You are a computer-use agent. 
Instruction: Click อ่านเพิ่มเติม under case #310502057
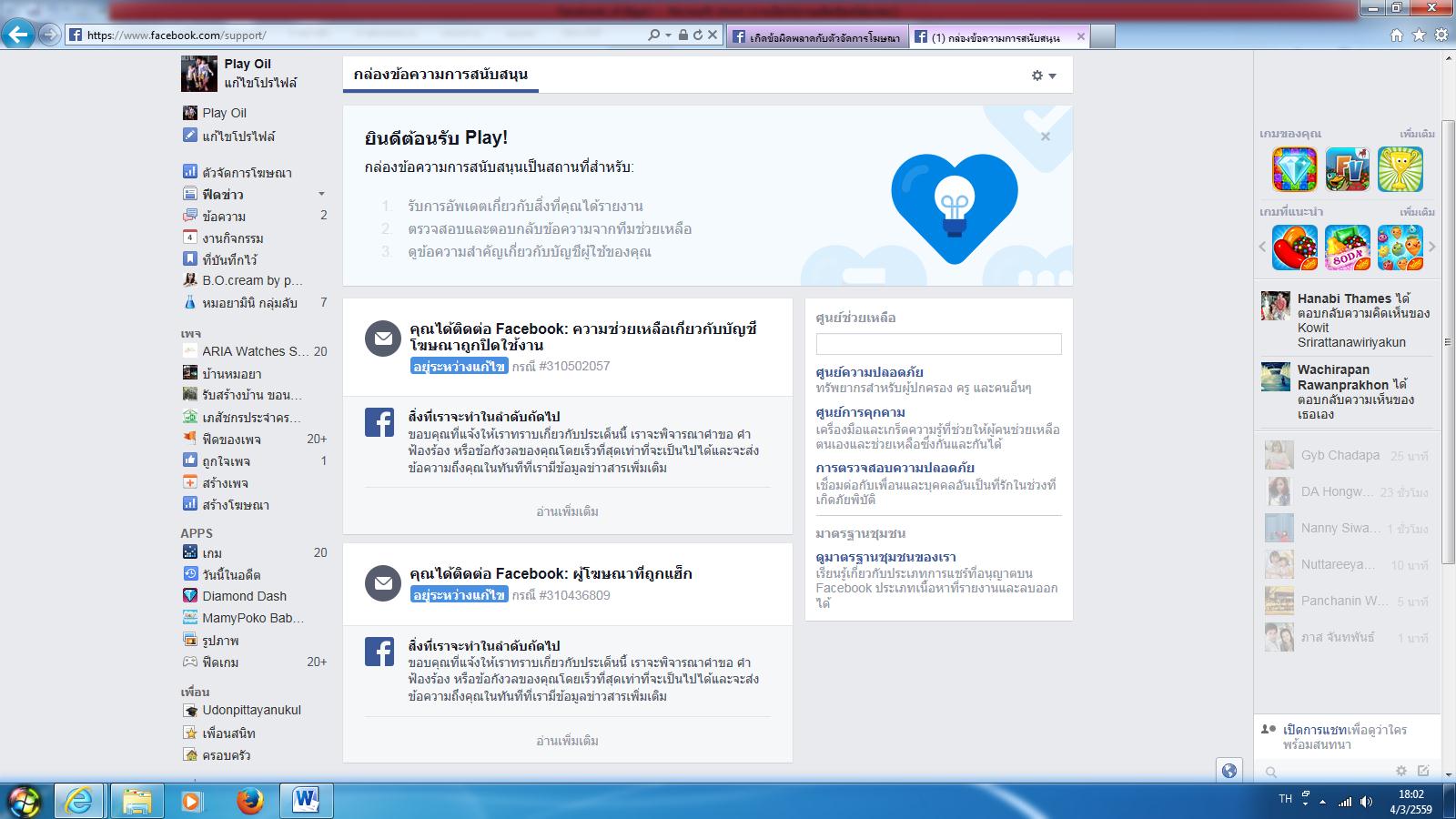tap(567, 511)
